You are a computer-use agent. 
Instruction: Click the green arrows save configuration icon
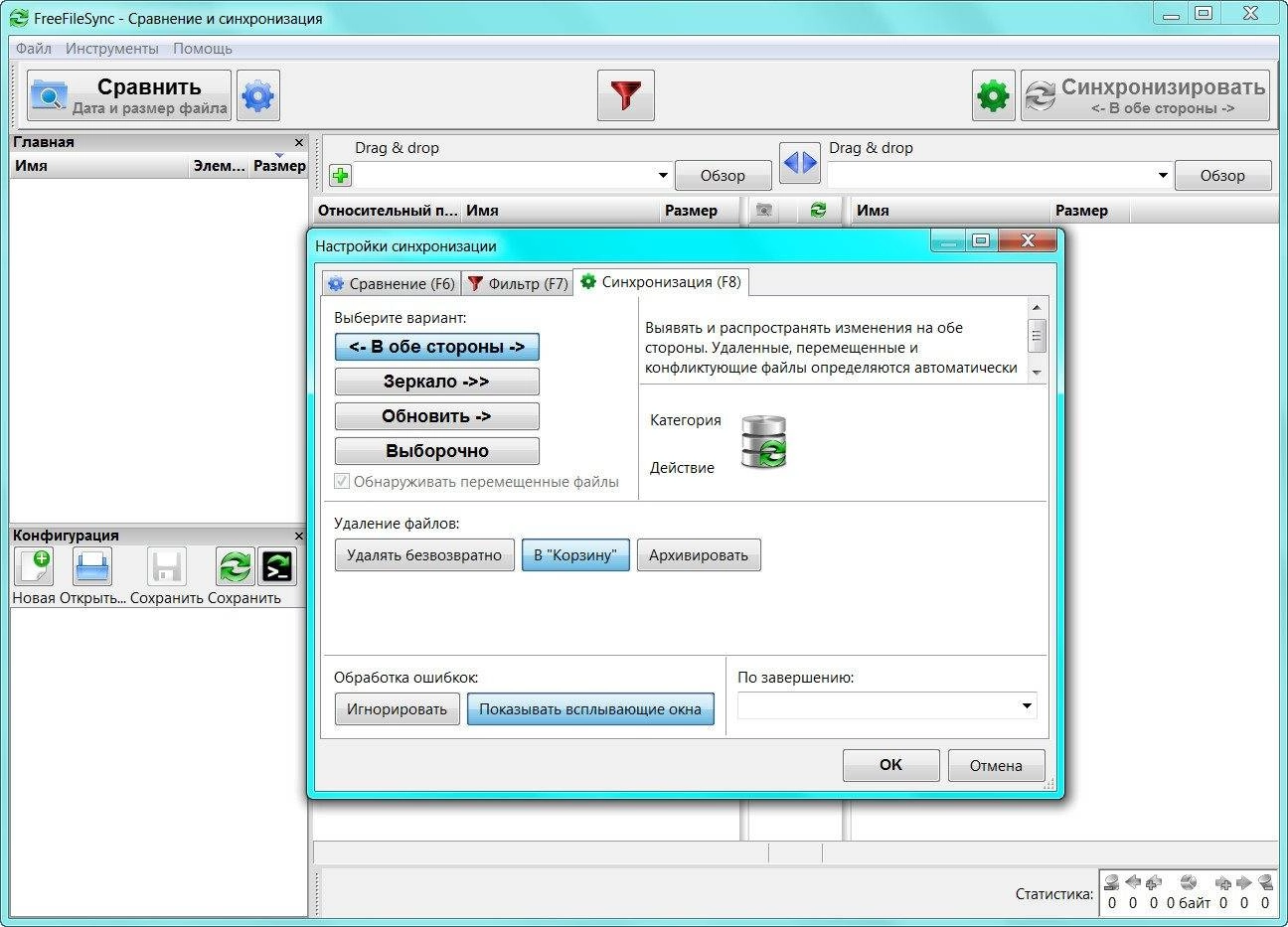click(x=236, y=567)
